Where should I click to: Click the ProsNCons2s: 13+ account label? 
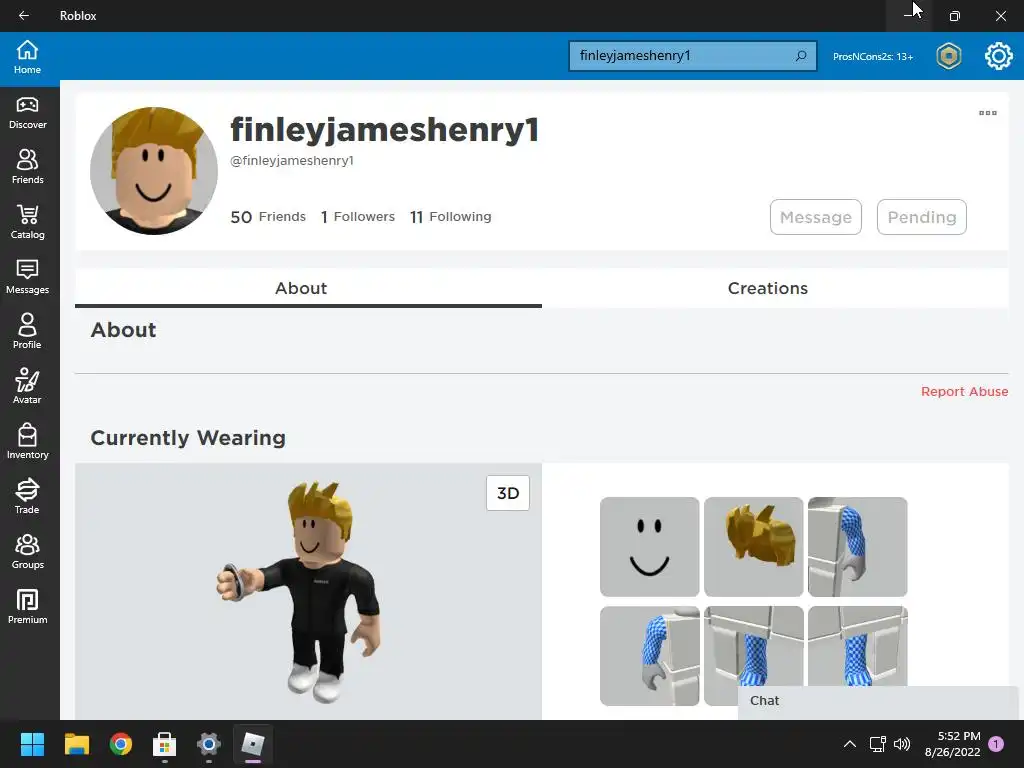pyautogui.click(x=872, y=57)
